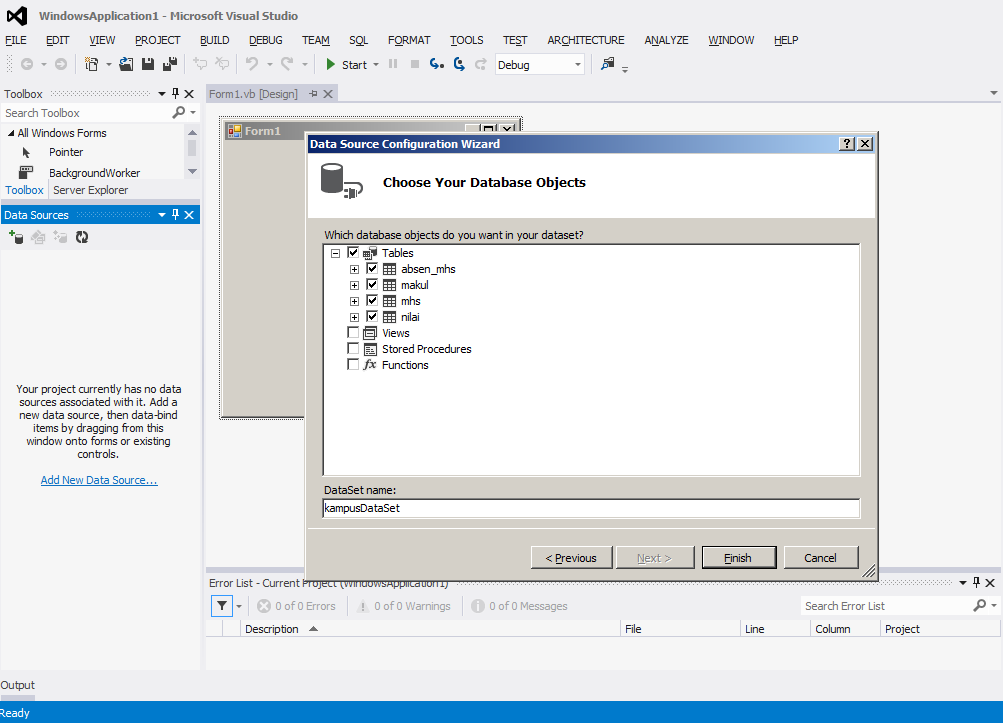Click the DataSet name input field

point(591,508)
